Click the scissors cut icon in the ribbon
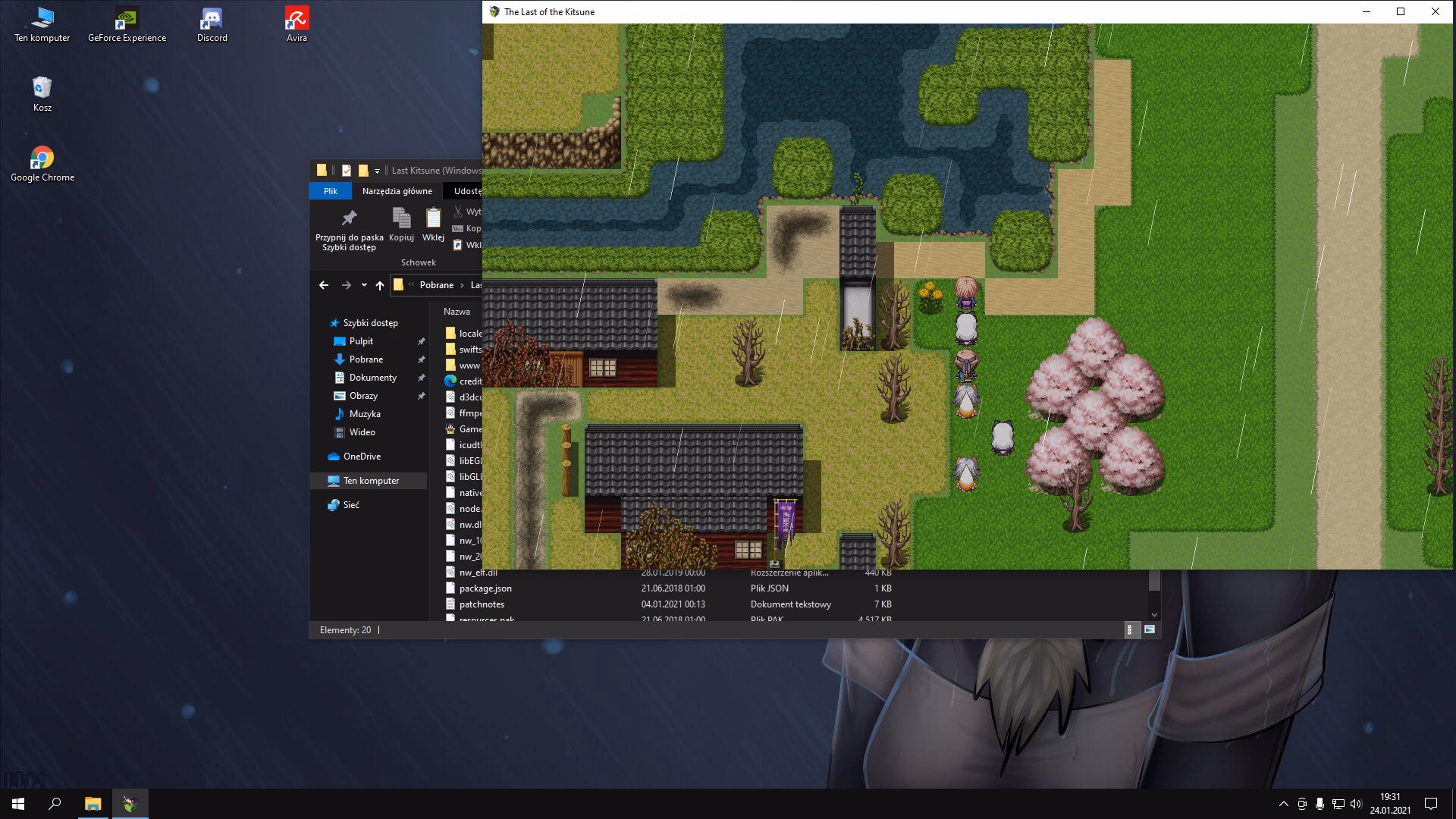Screen dimensions: 1456x819 pyautogui.click(x=458, y=212)
